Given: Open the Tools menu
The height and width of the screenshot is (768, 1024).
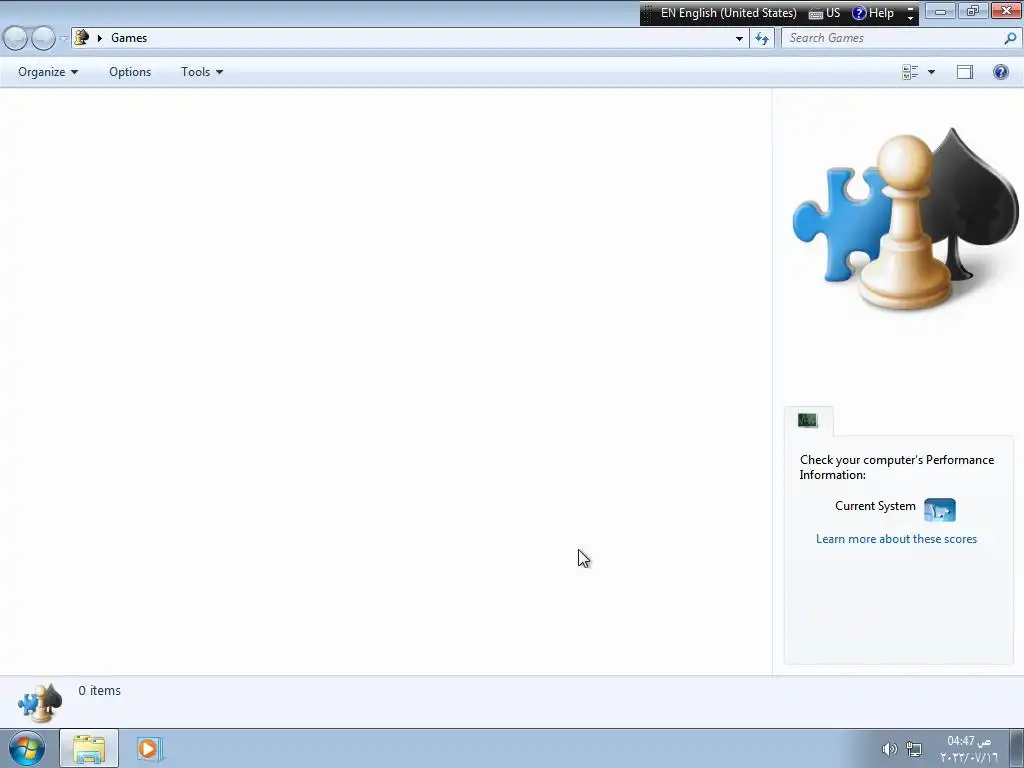Looking at the screenshot, I should point(202,72).
